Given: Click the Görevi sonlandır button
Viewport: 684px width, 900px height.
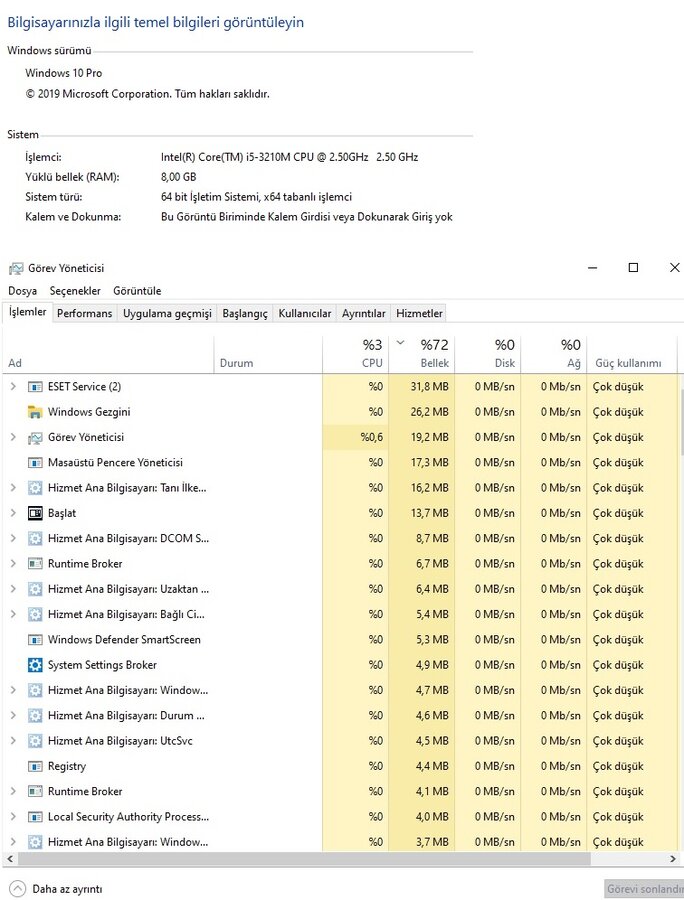Looking at the screenshot, I should (x=644, y=889).
